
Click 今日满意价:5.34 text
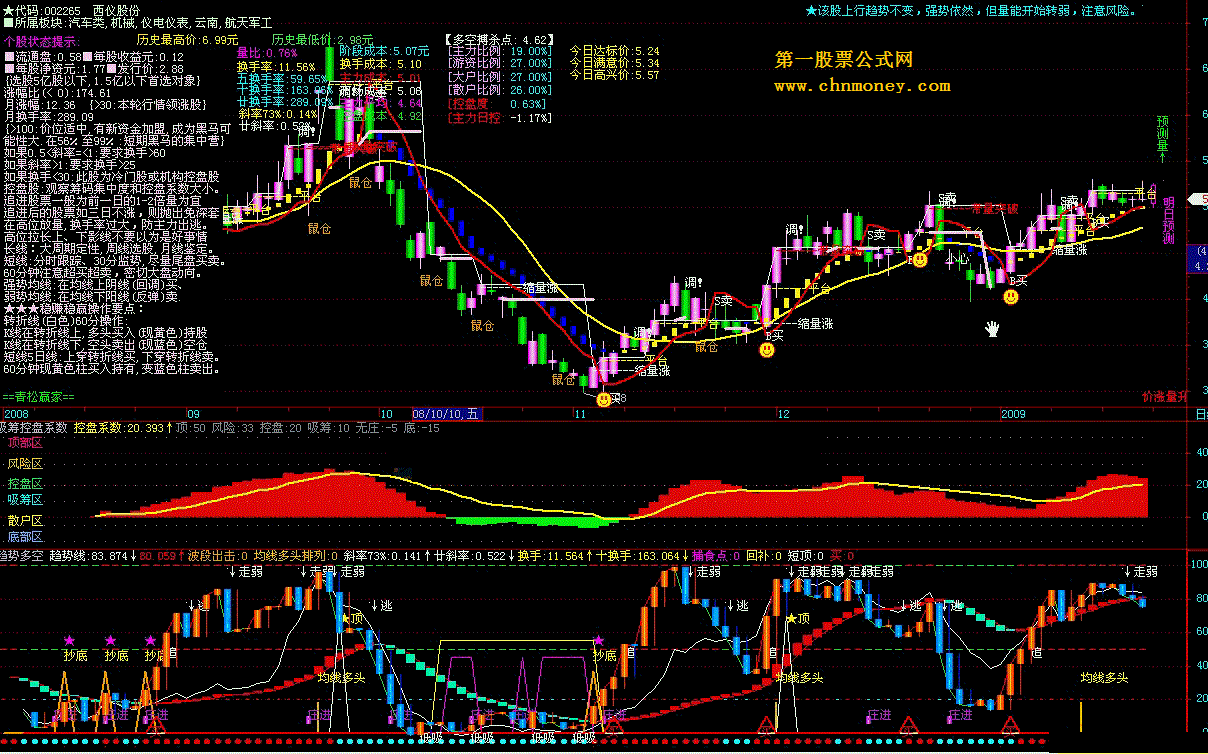coord(614,63)
